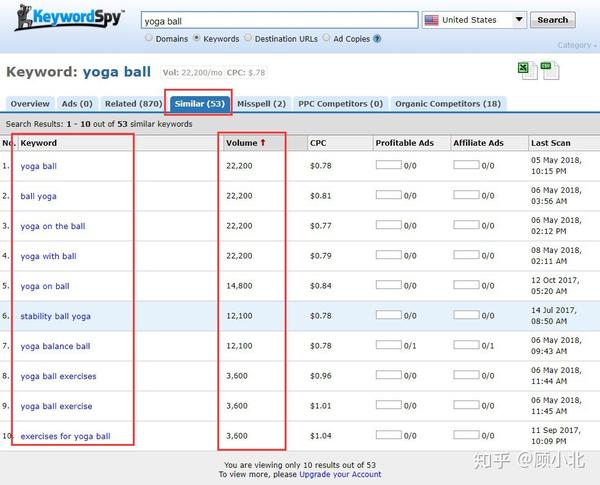600x485 pixels.
Task: Open the 'yoga with ball' link
Action: 49,256
